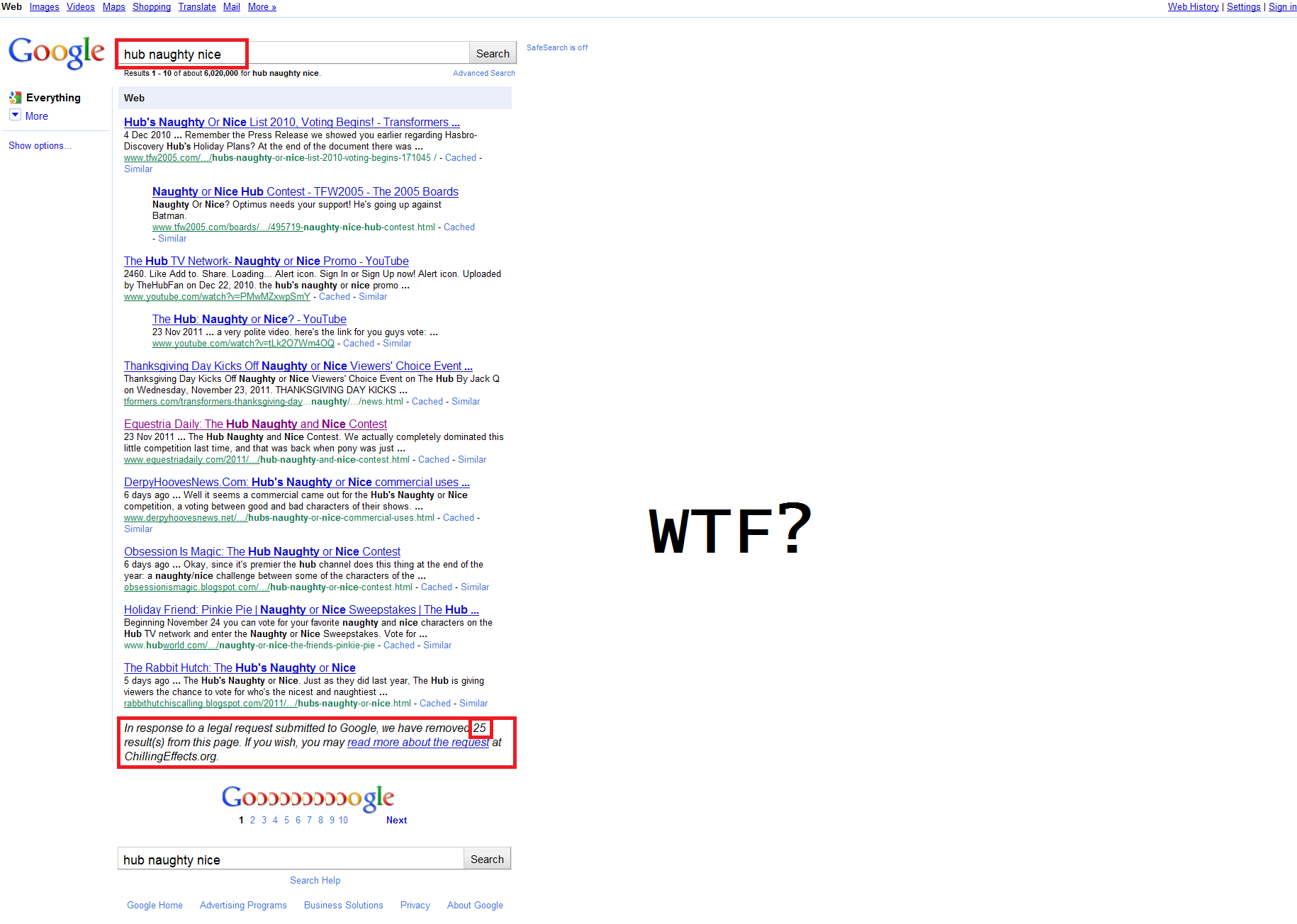
Task: Open Mail from the top navigation
Action: pos(231,7)
